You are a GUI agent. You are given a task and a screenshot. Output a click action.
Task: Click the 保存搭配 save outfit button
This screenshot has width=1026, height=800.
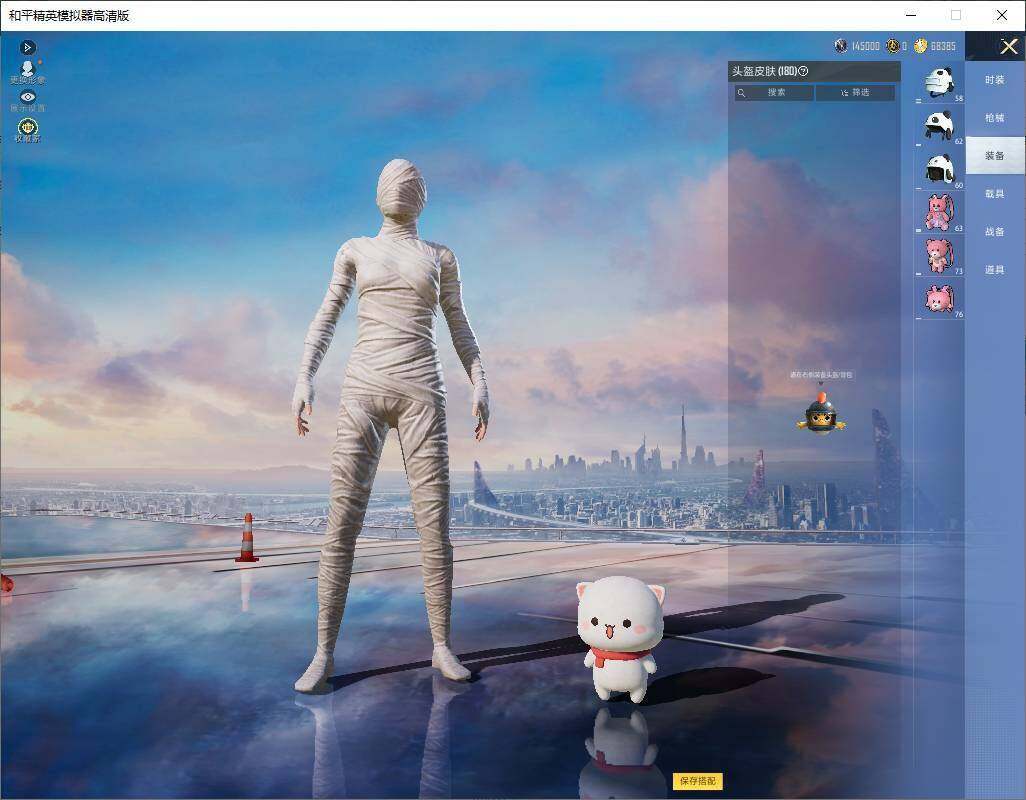pos(698,780)
